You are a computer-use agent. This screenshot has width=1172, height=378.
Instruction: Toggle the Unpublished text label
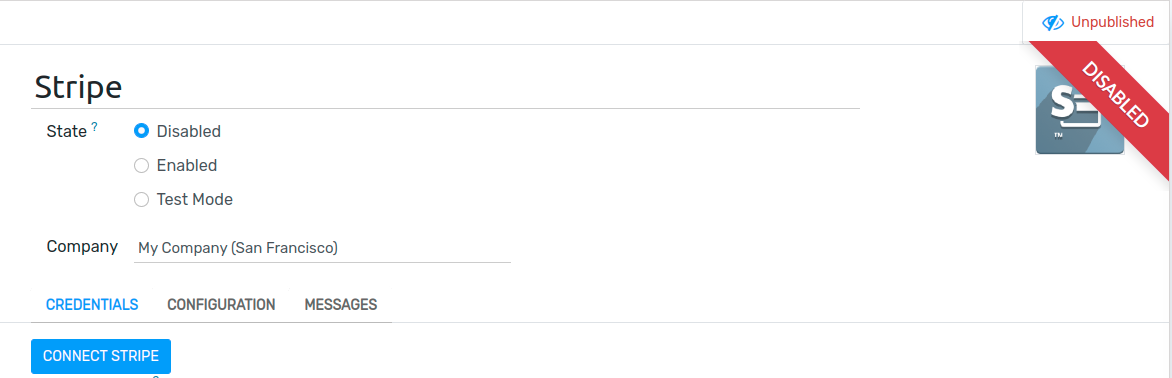tap(1112, 22)
